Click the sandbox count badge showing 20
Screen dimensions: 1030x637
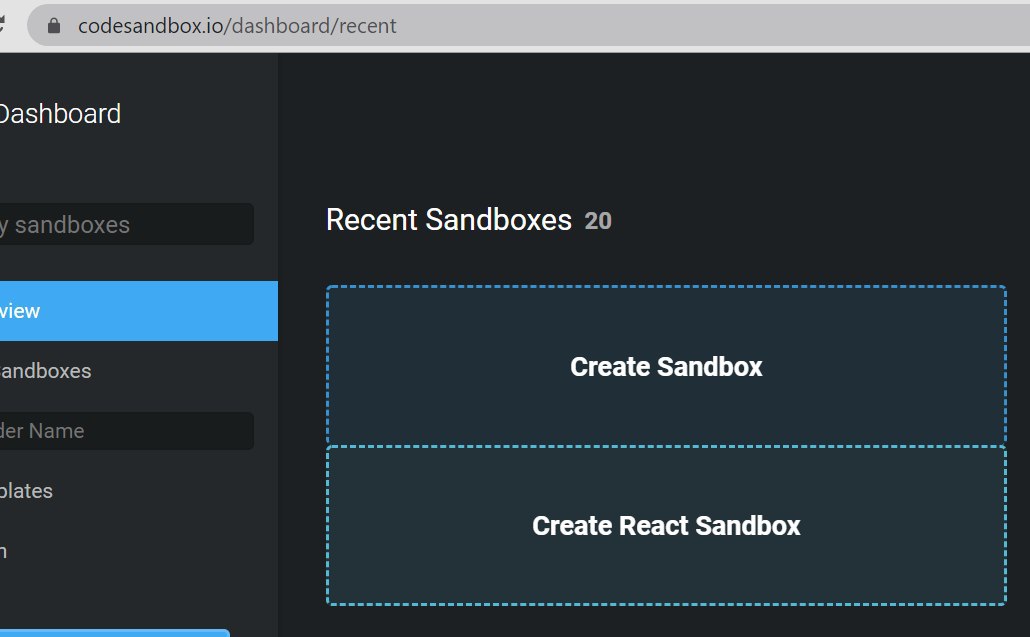(598, 221)
